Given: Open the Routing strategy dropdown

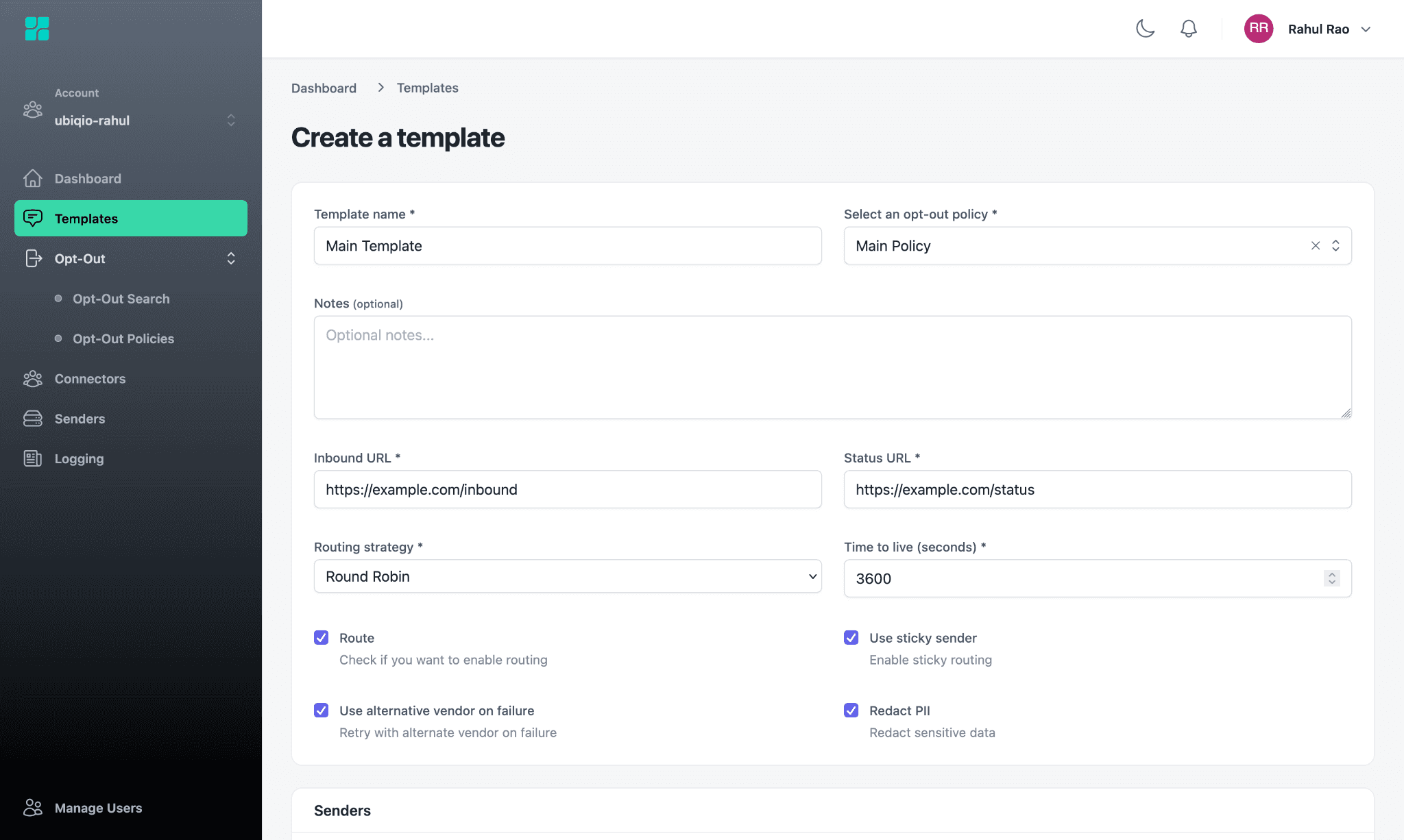Looking at the screenshot, I should [567, 576].
